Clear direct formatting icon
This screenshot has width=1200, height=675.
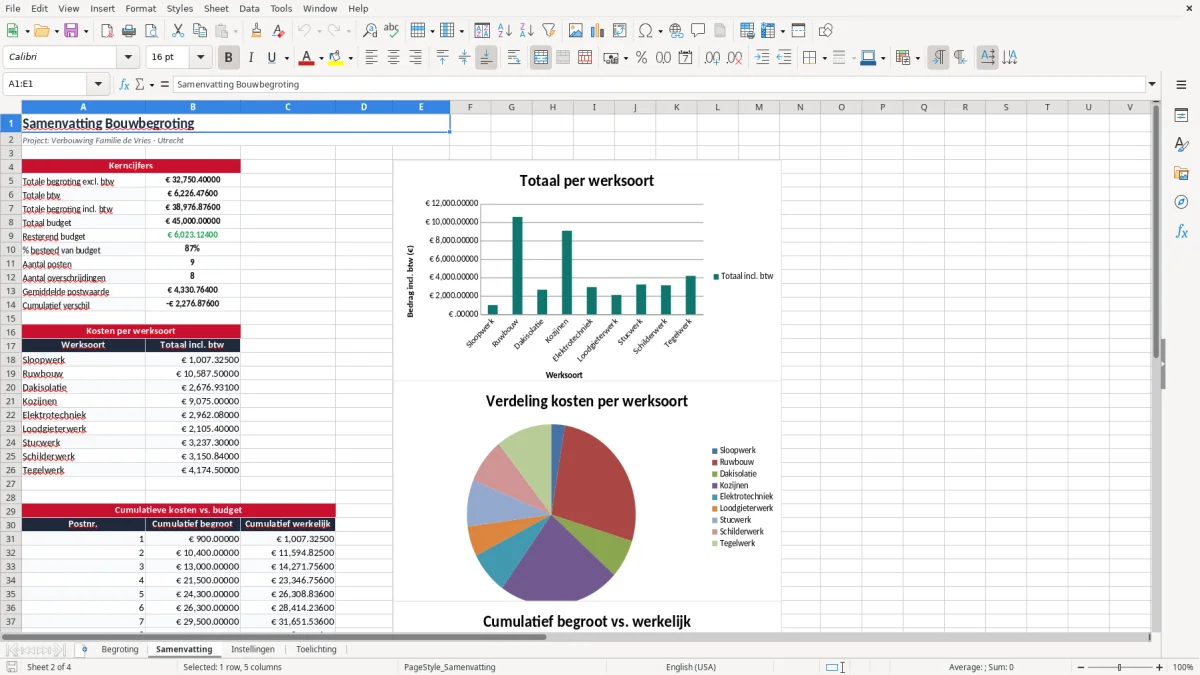pyautogui.click(x=277, y=31)
